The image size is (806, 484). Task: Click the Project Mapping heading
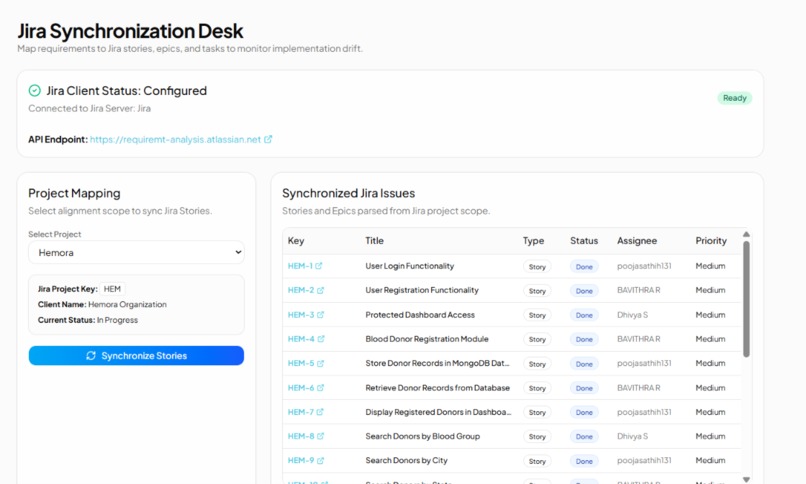click(x=74, y=193)
